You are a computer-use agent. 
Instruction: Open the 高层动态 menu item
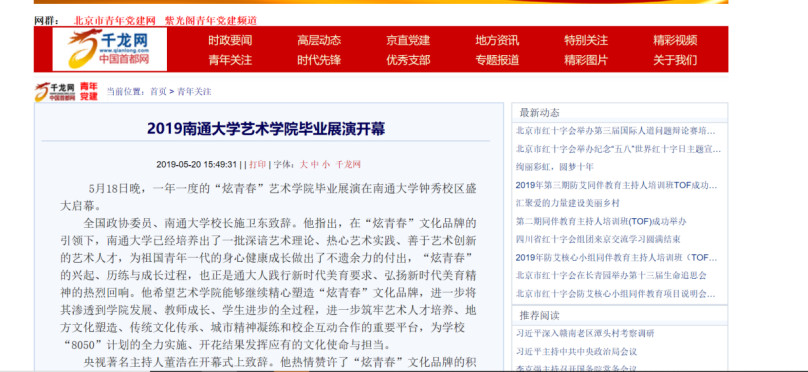[x=319, y=40]
